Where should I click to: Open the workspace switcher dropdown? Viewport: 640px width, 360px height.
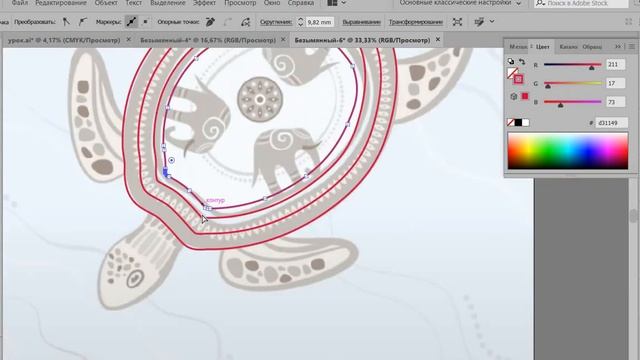point(460,3)
